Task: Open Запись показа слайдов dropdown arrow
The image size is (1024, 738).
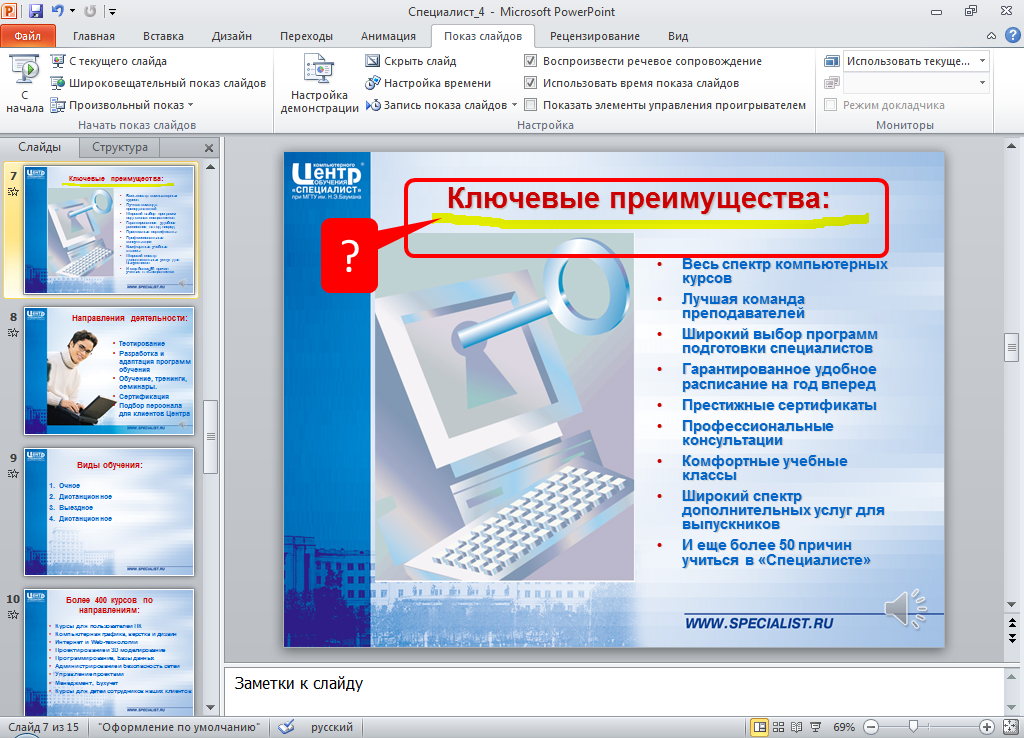Action: (x=515, y=105)
